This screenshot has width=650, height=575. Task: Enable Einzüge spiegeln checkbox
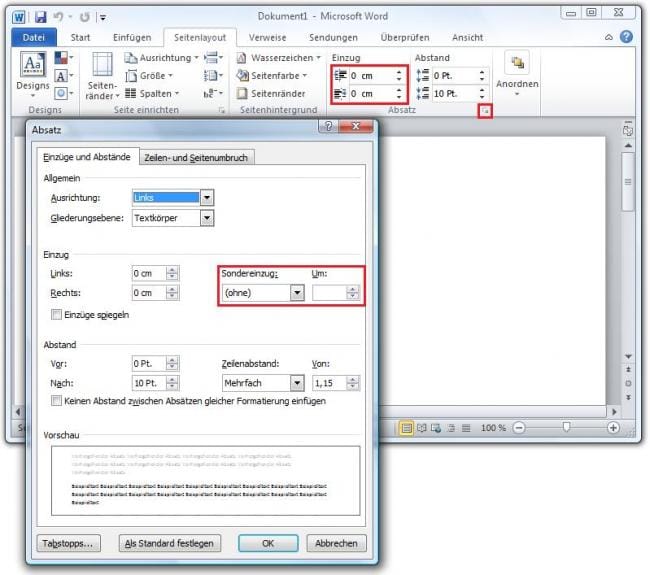pos(56,315)
